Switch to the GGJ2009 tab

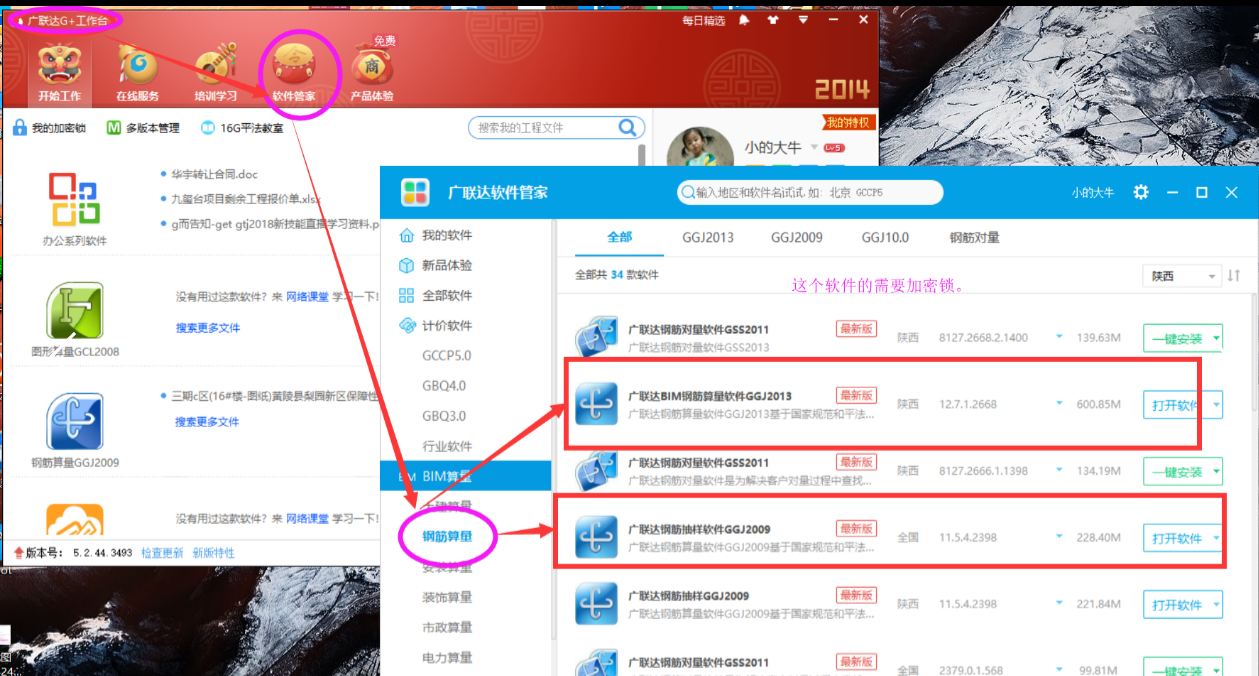pyautogui.click(x=796, y=237)
